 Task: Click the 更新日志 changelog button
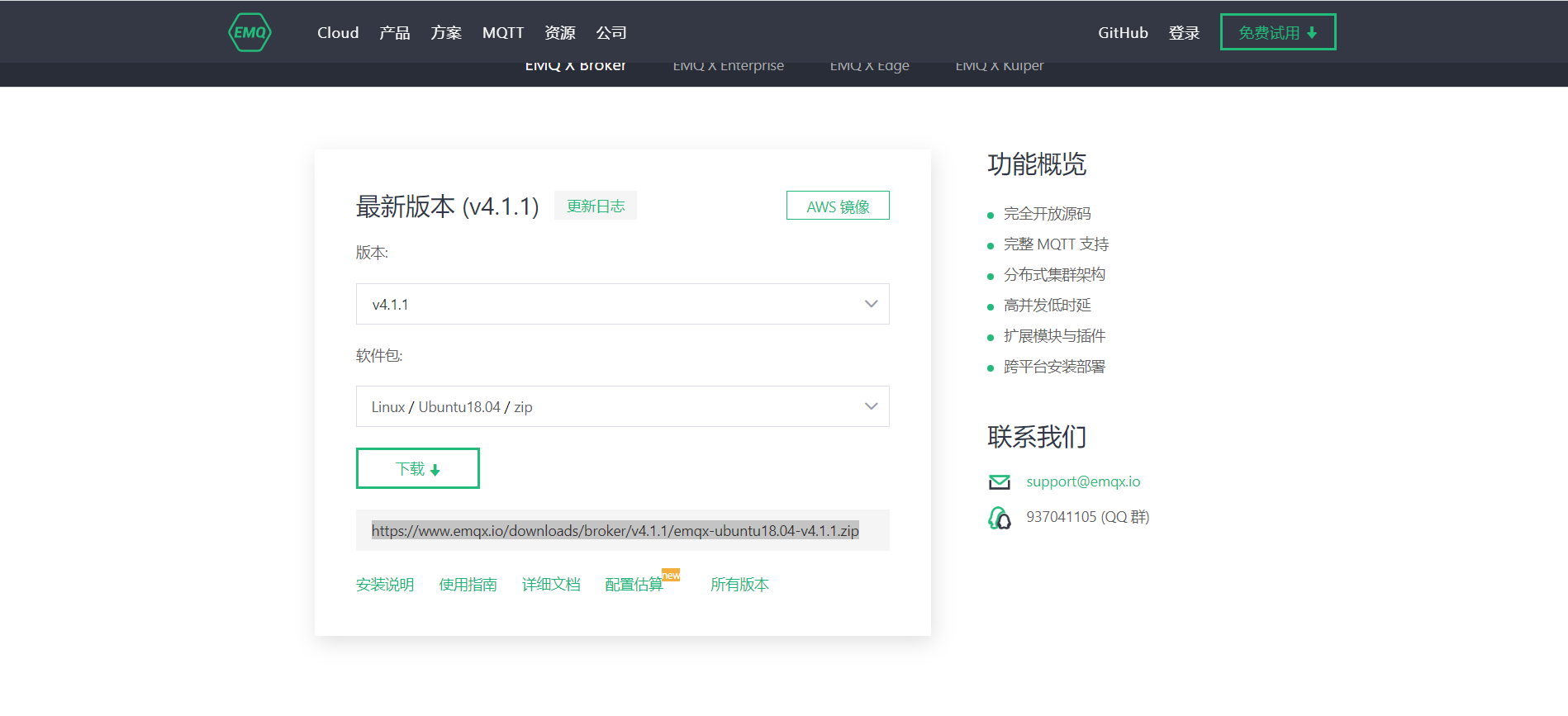point(596,206)
